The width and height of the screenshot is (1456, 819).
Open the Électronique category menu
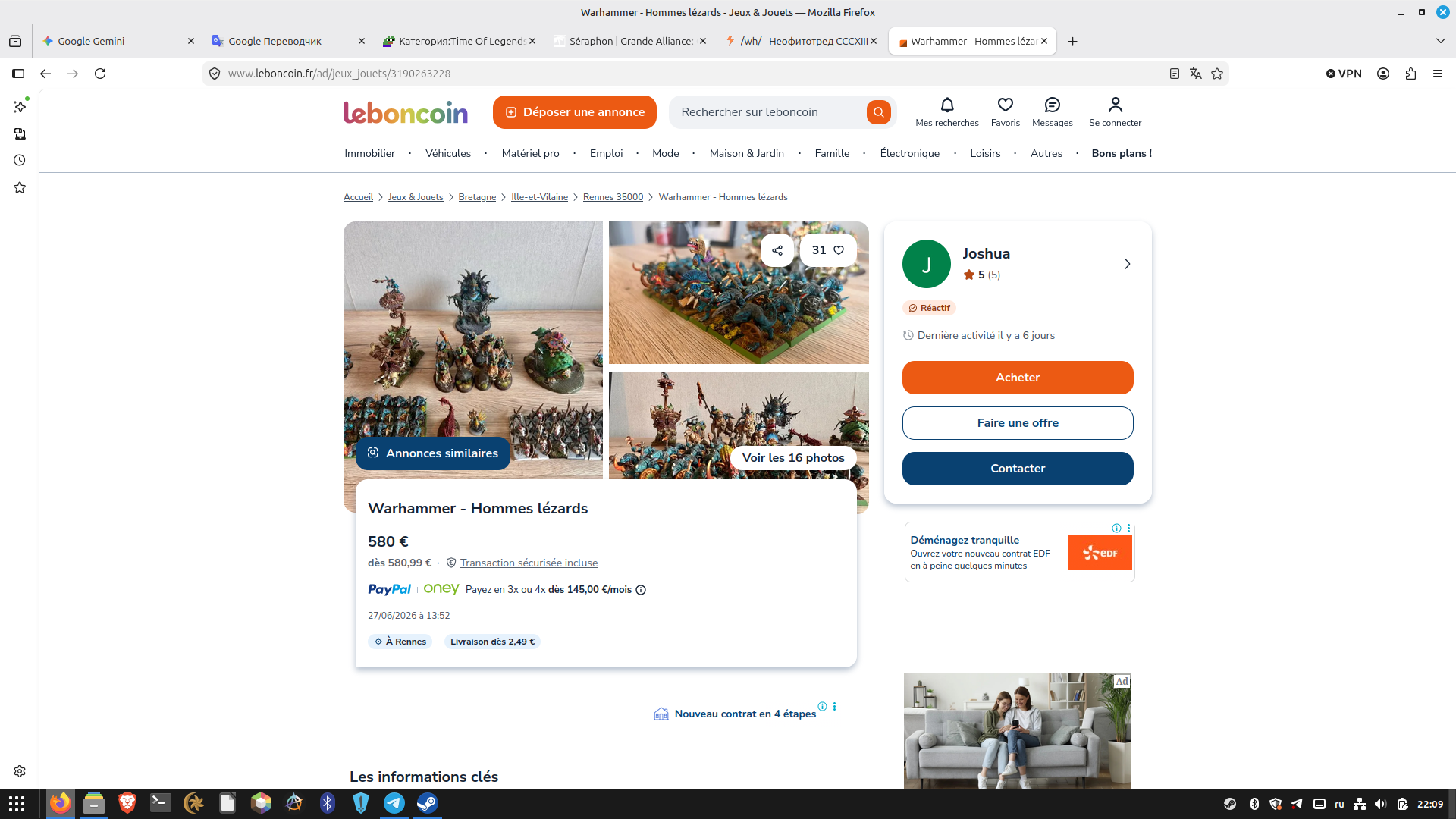point(910,153)
